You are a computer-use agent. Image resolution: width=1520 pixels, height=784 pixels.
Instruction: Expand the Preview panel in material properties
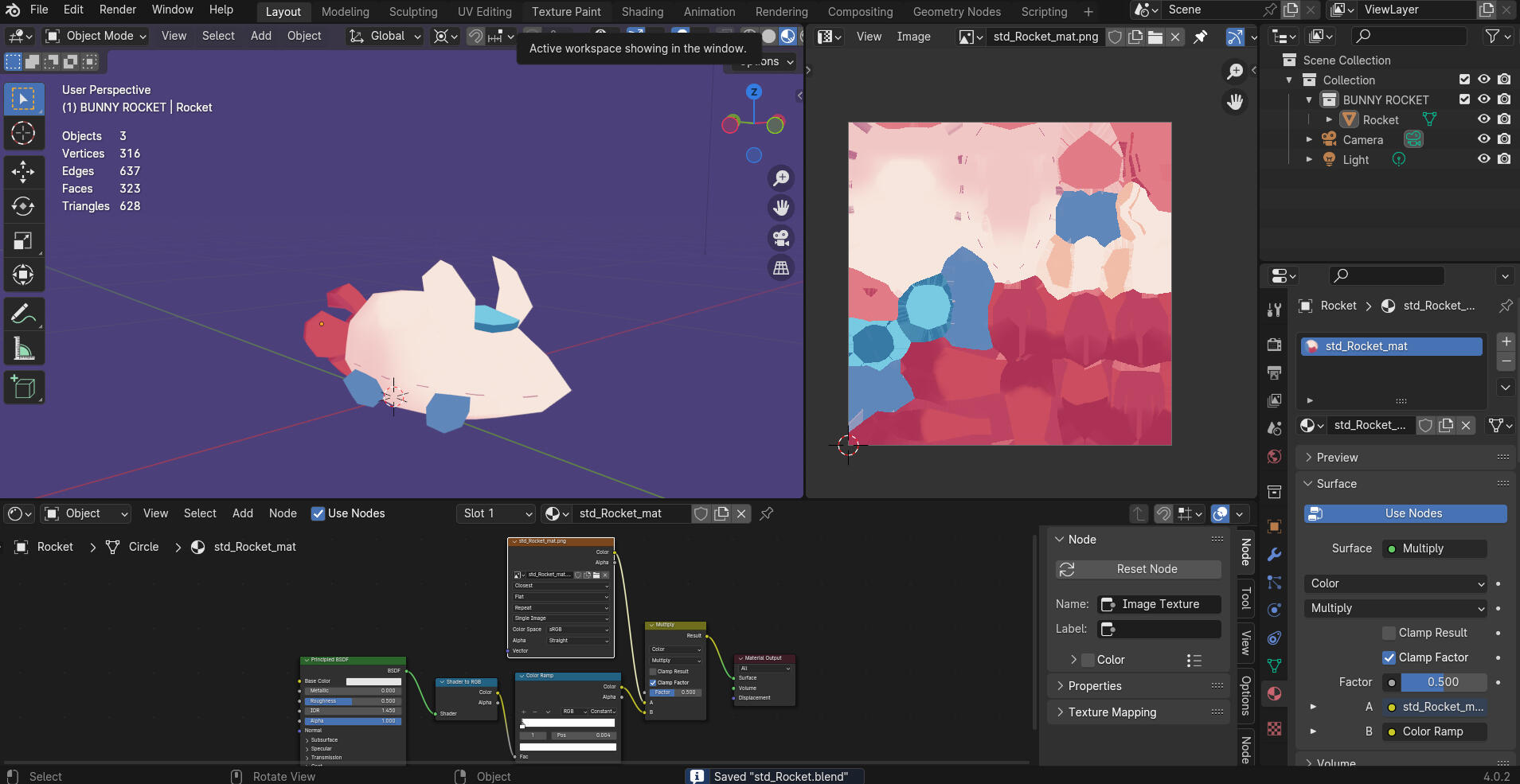pyautogui.click(x=1337, y=458)
